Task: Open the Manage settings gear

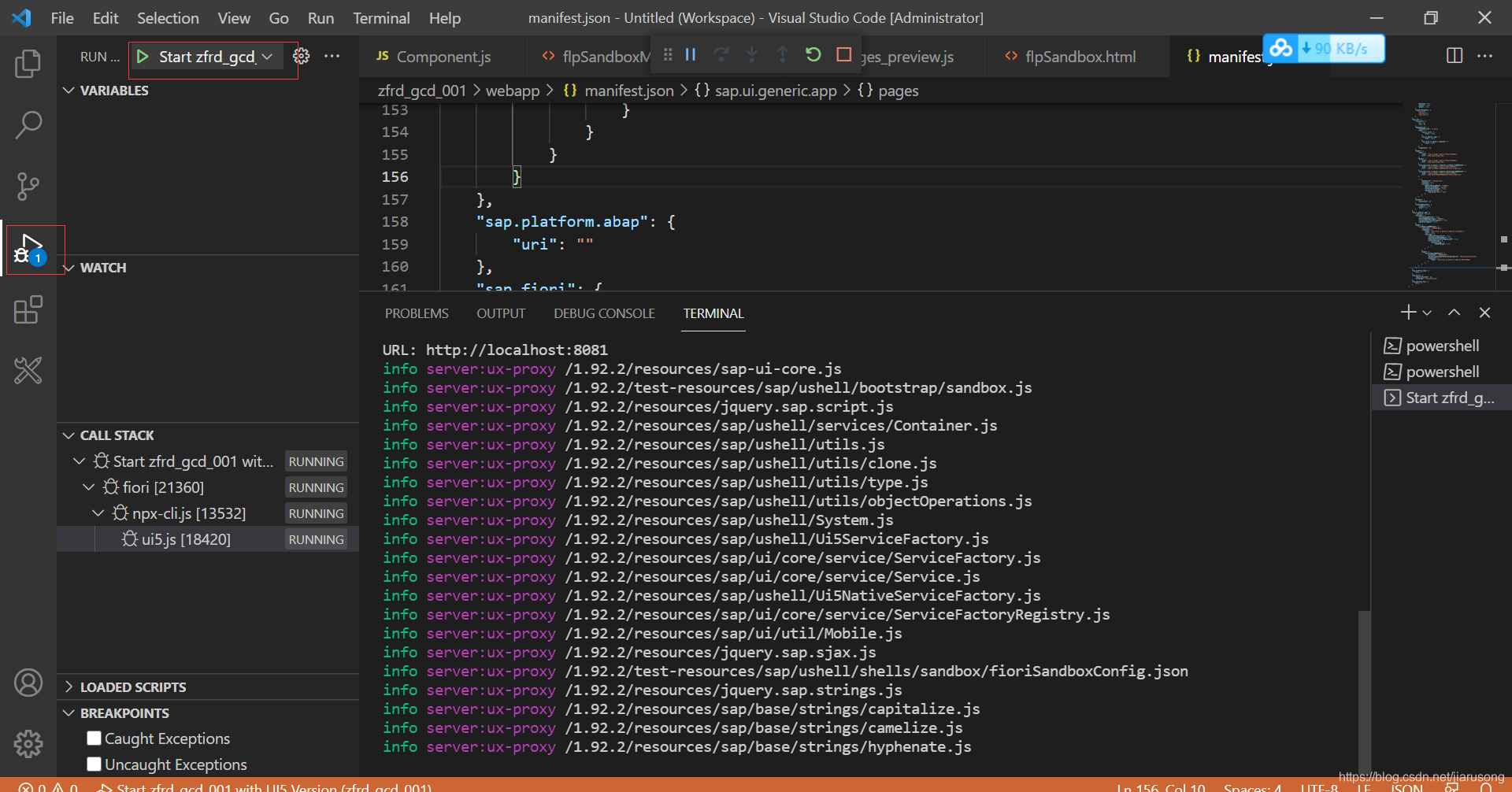Action: 28,743
